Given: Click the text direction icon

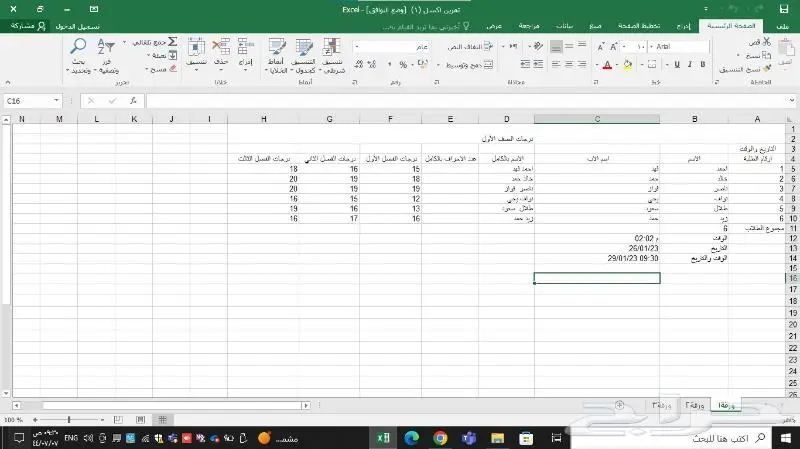Looking at the screenshot, I should (x=513, y=46).
